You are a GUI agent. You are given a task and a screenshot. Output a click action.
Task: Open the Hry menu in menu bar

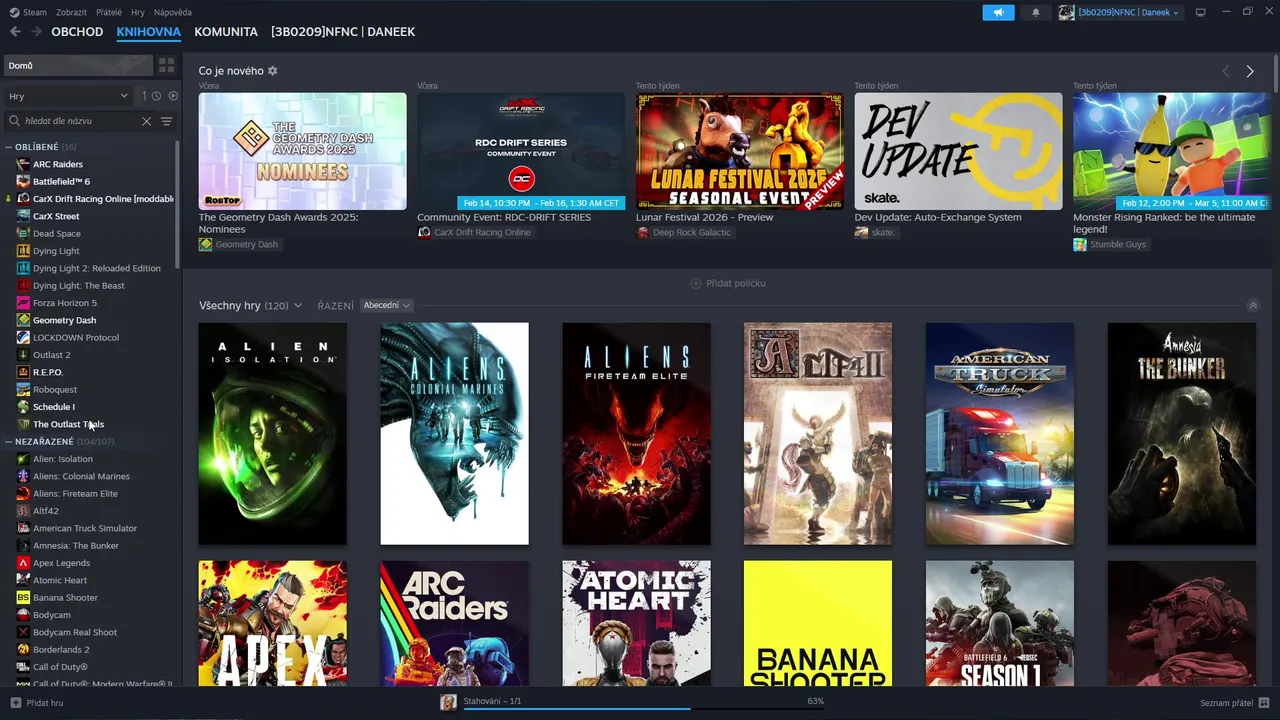pos(138,12)
